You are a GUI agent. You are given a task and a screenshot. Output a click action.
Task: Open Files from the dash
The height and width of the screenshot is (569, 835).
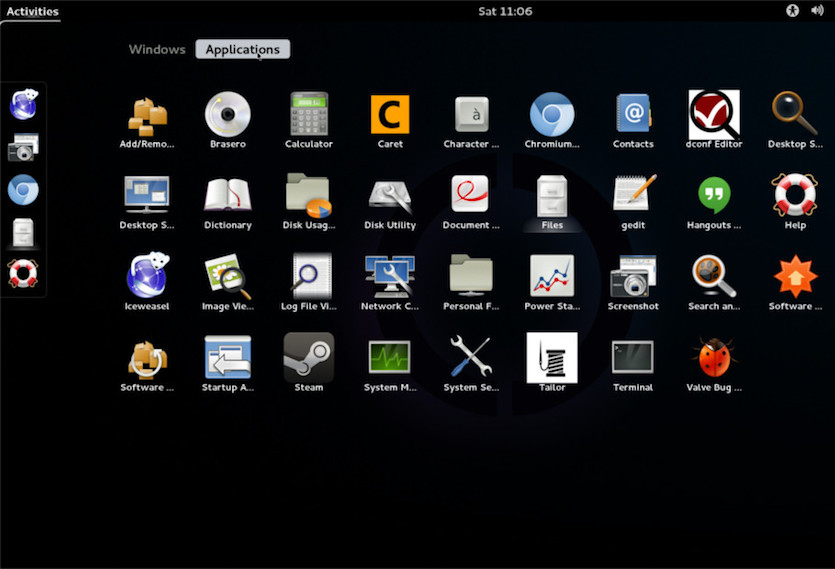(x=23, y=232)
